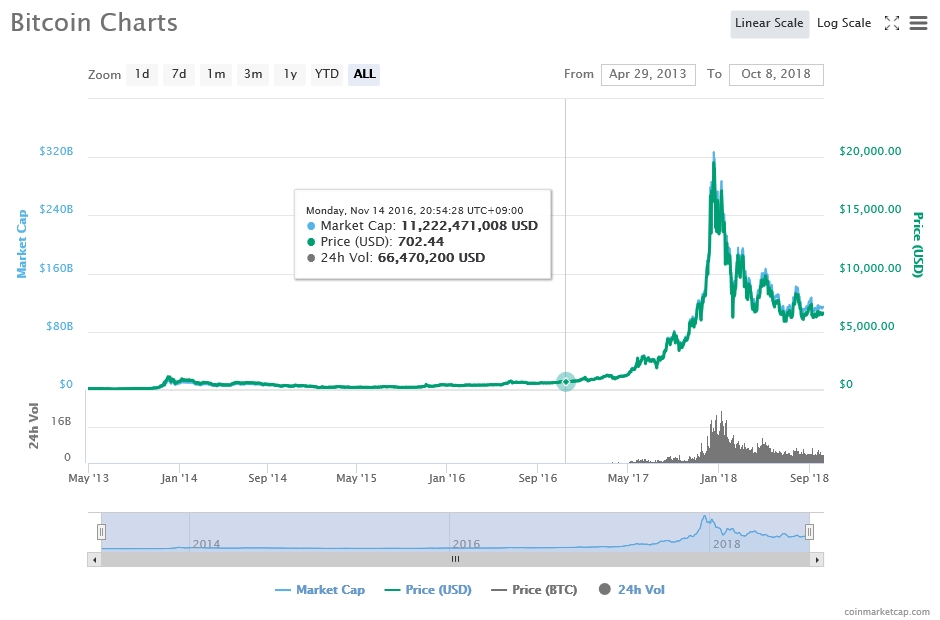Set zoom range to 7d

click(x=179, y=74)
